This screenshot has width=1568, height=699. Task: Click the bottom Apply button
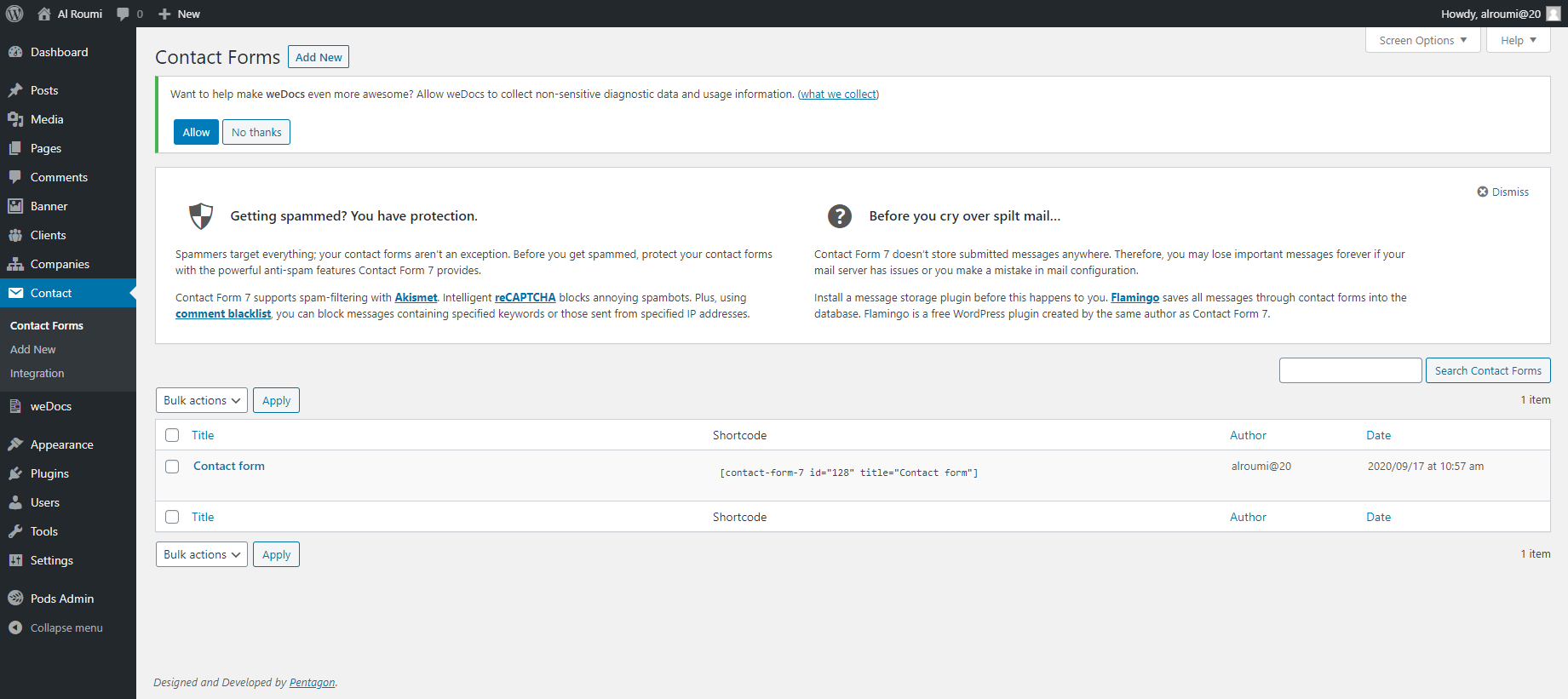tap(276, 554)
